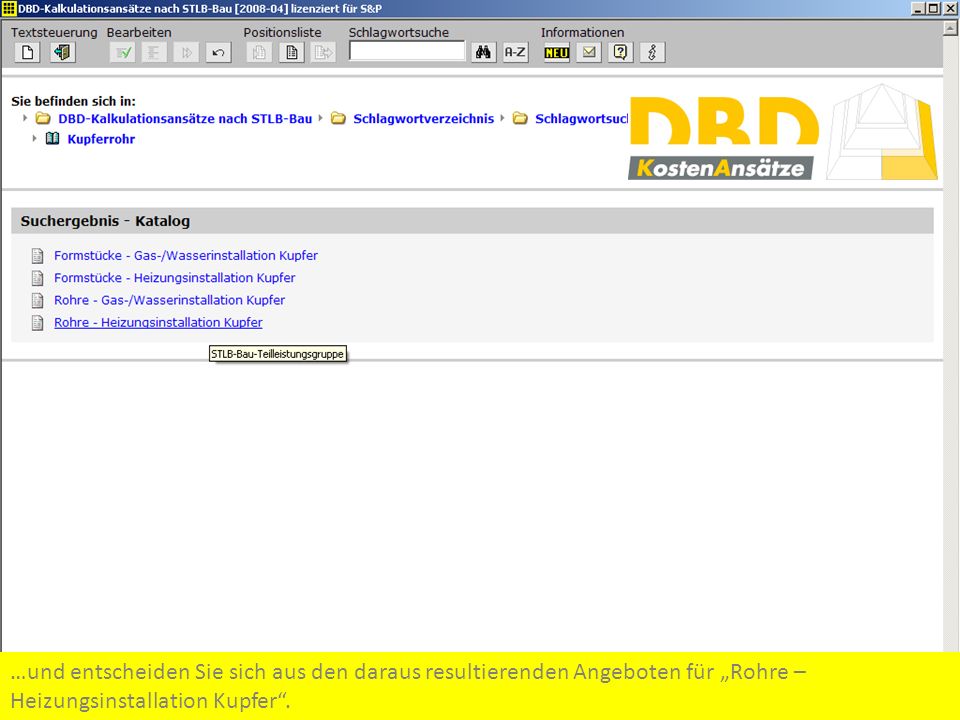Click the book icon before Kupferrohr
Viewport: 960px width, 720px height.
point(53,138)
